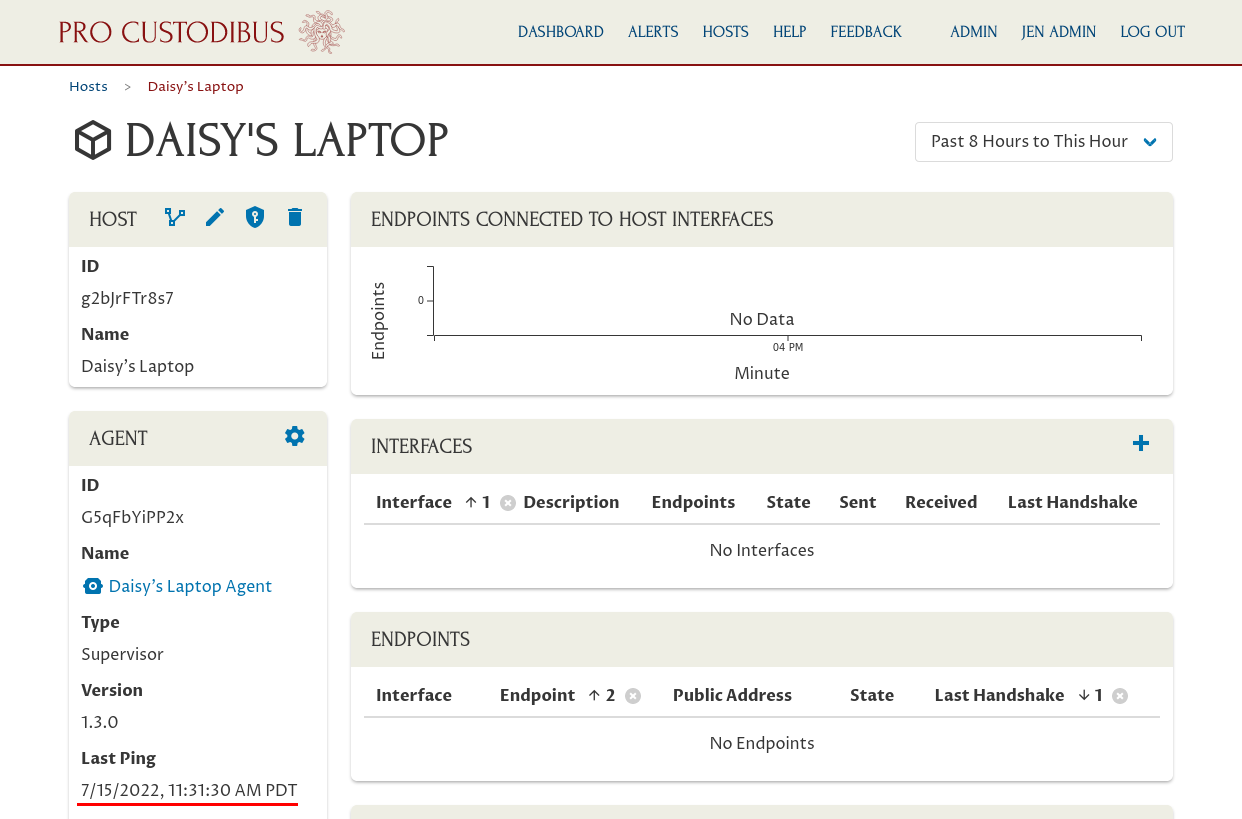Image resolution: width=1242 pixels, height=819 pixels.
Task: Open agent settings gear icon
Action: coord(294,436)
